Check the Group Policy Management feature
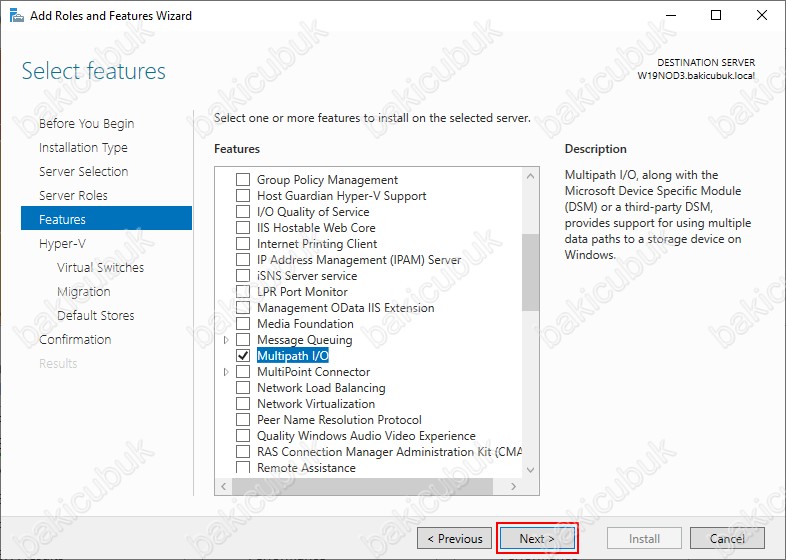The width and height of the screenshot is (786, 560). pyautogui.click(x=243, y=179)
